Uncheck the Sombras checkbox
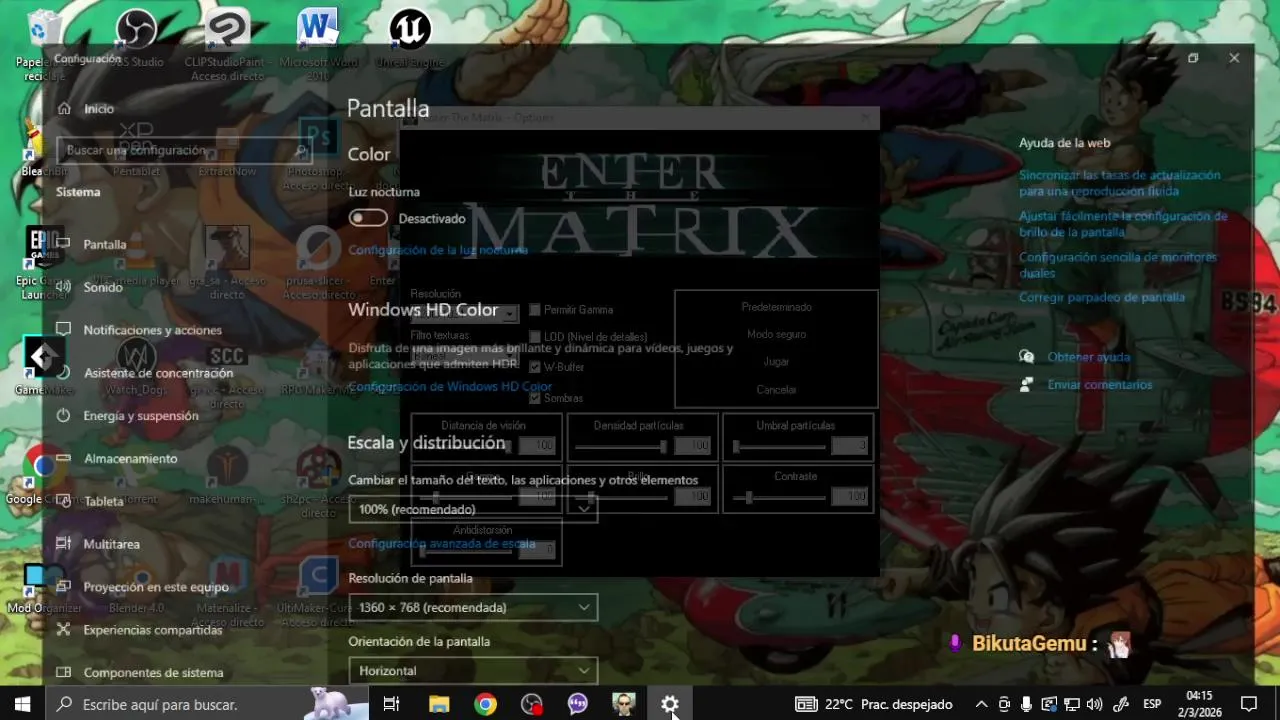 (x=535, y=398)
